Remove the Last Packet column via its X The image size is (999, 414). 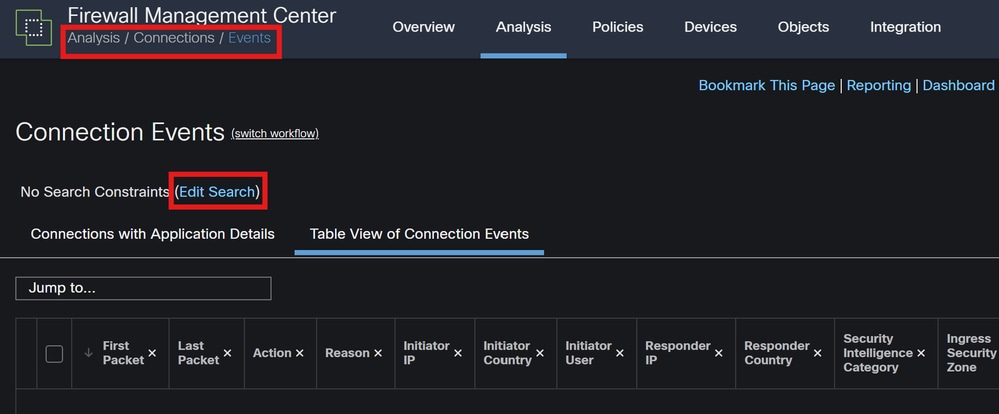coord(227,353)
